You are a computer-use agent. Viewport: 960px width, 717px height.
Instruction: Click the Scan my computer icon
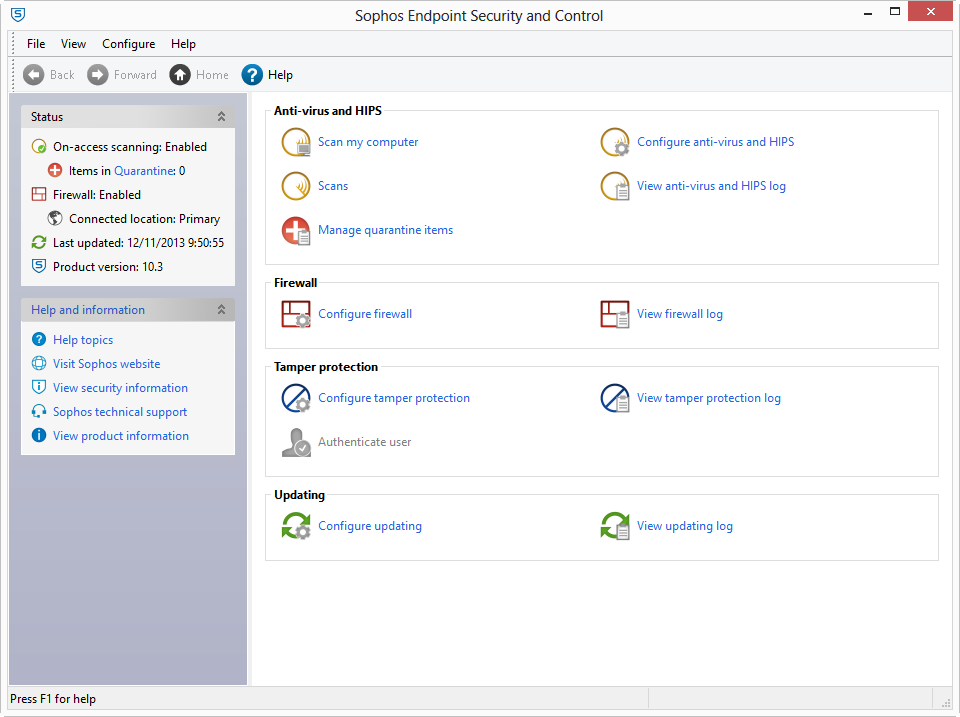296,143
